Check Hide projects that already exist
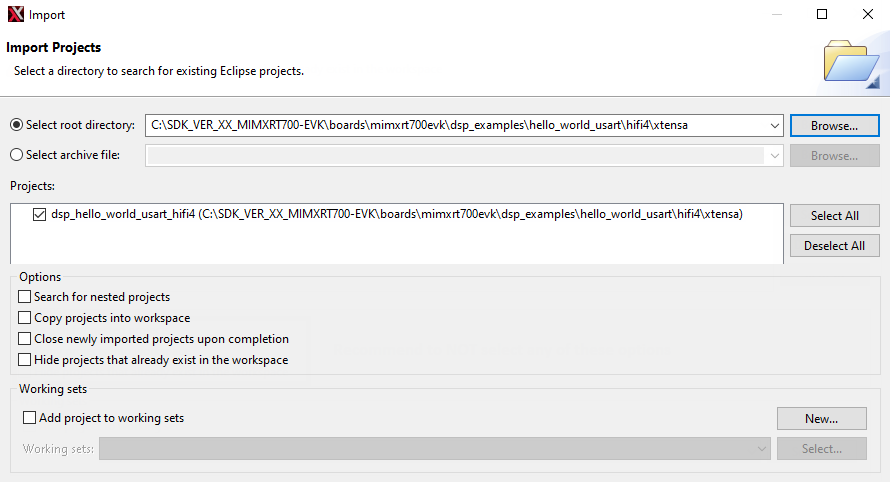Image resolution: width=890 pixels, height=482 pixels. [x=25, y=360]
